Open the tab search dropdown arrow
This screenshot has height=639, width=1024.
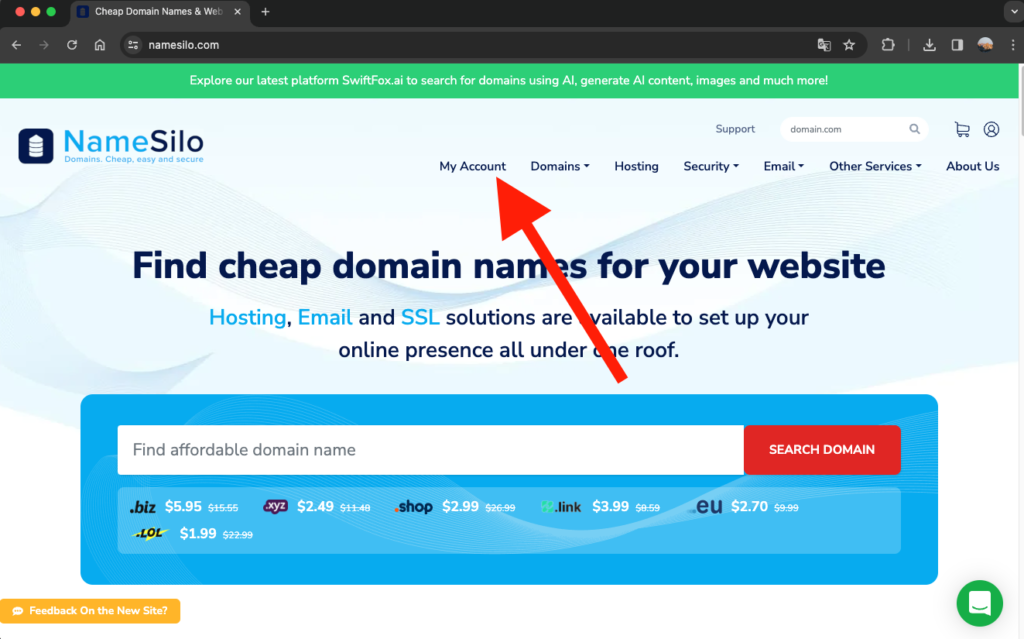1013,12
